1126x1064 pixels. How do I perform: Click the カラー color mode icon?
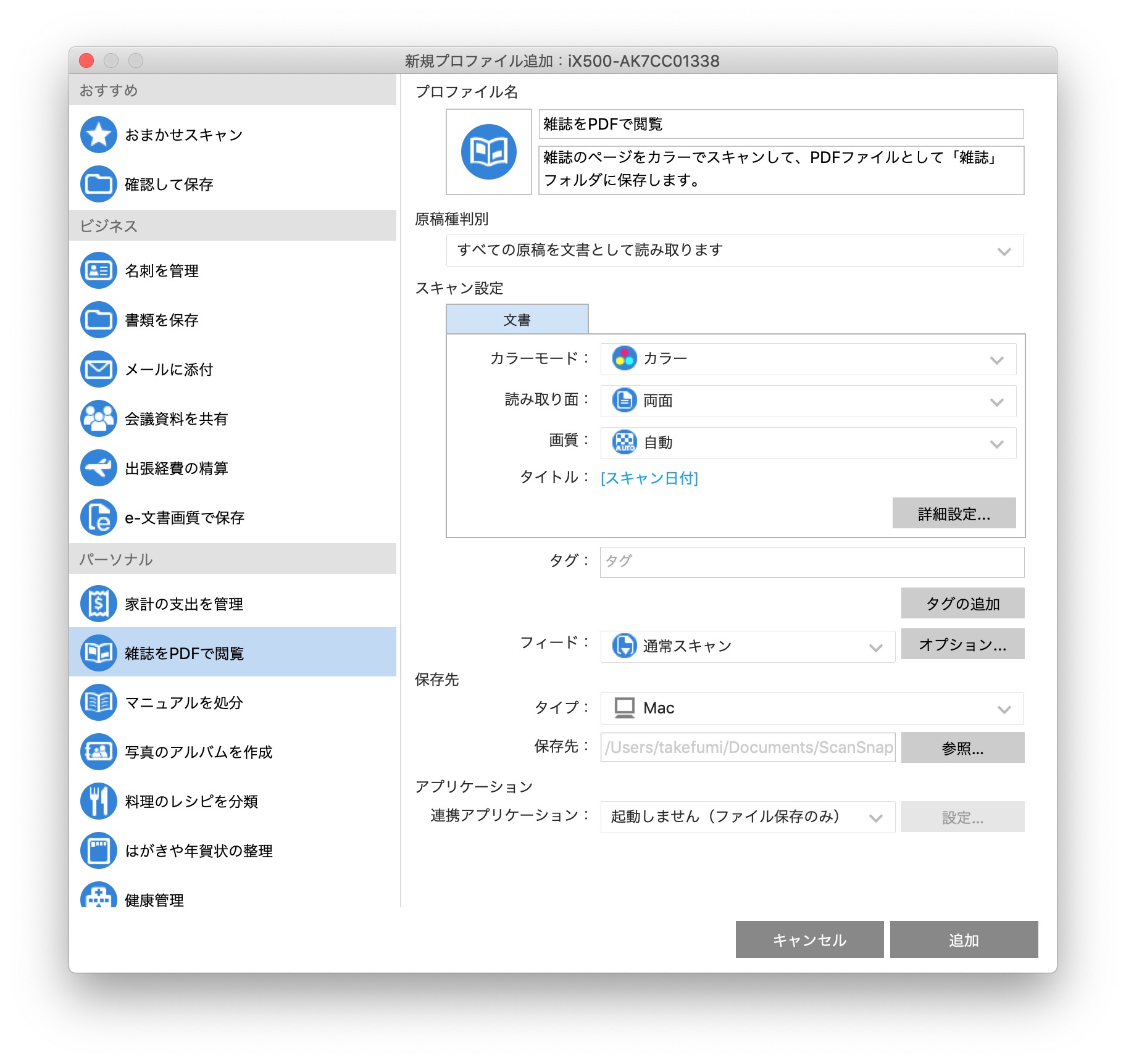(x=624, y=359)
